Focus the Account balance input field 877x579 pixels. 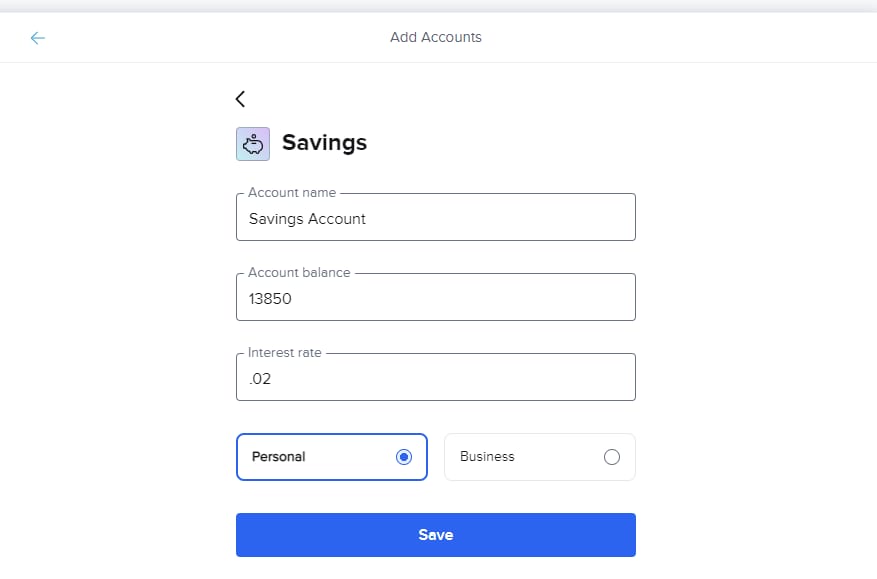click(436, 297)
